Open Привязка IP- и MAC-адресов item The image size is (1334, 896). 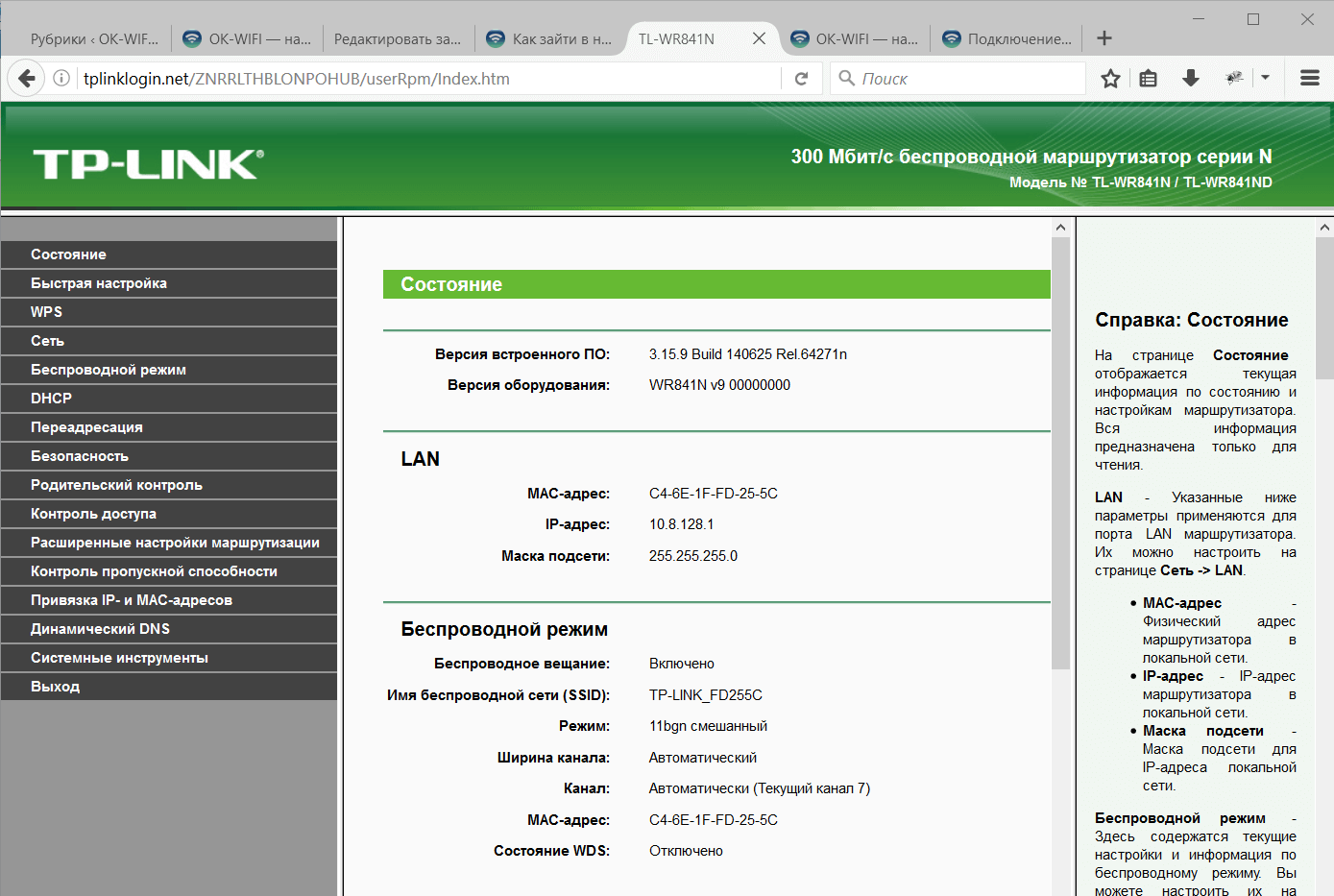click(169, 600)
